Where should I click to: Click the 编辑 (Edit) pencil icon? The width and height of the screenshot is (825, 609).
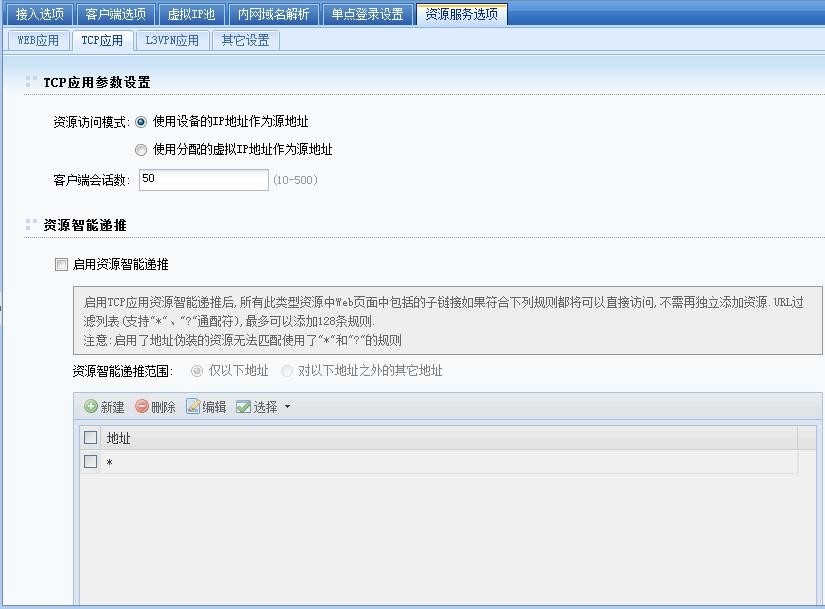pos(193,407)
